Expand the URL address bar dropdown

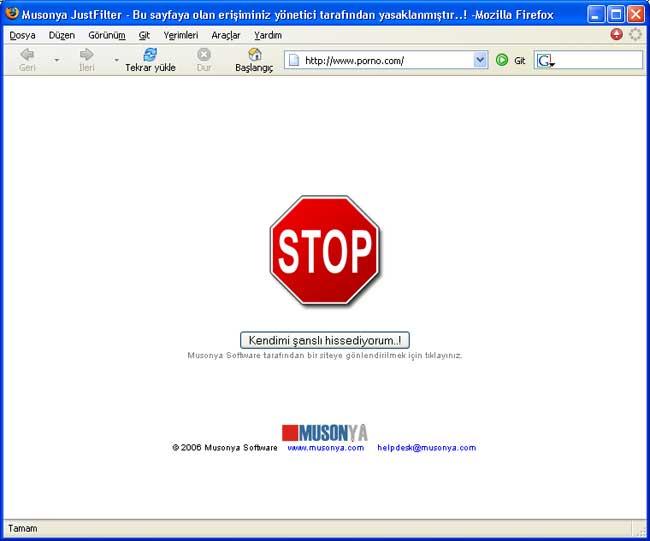[x=480, y=60]
